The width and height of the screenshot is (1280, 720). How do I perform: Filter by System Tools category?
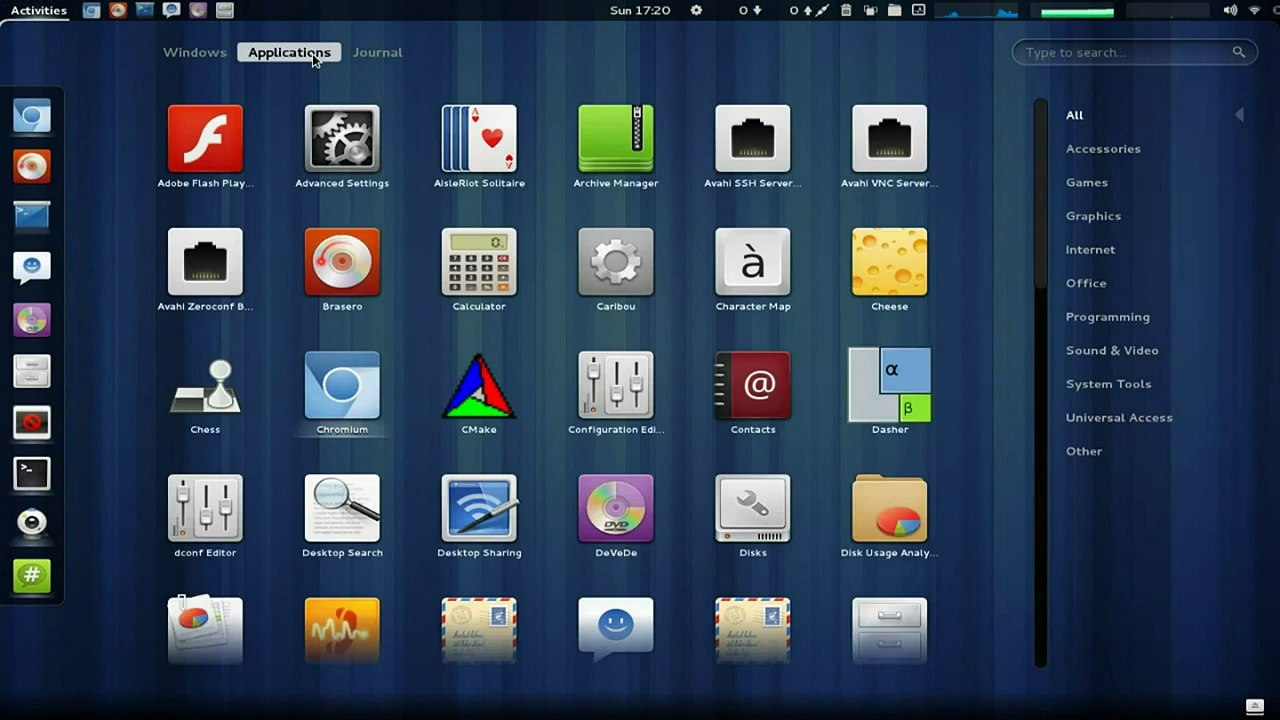1108,384
